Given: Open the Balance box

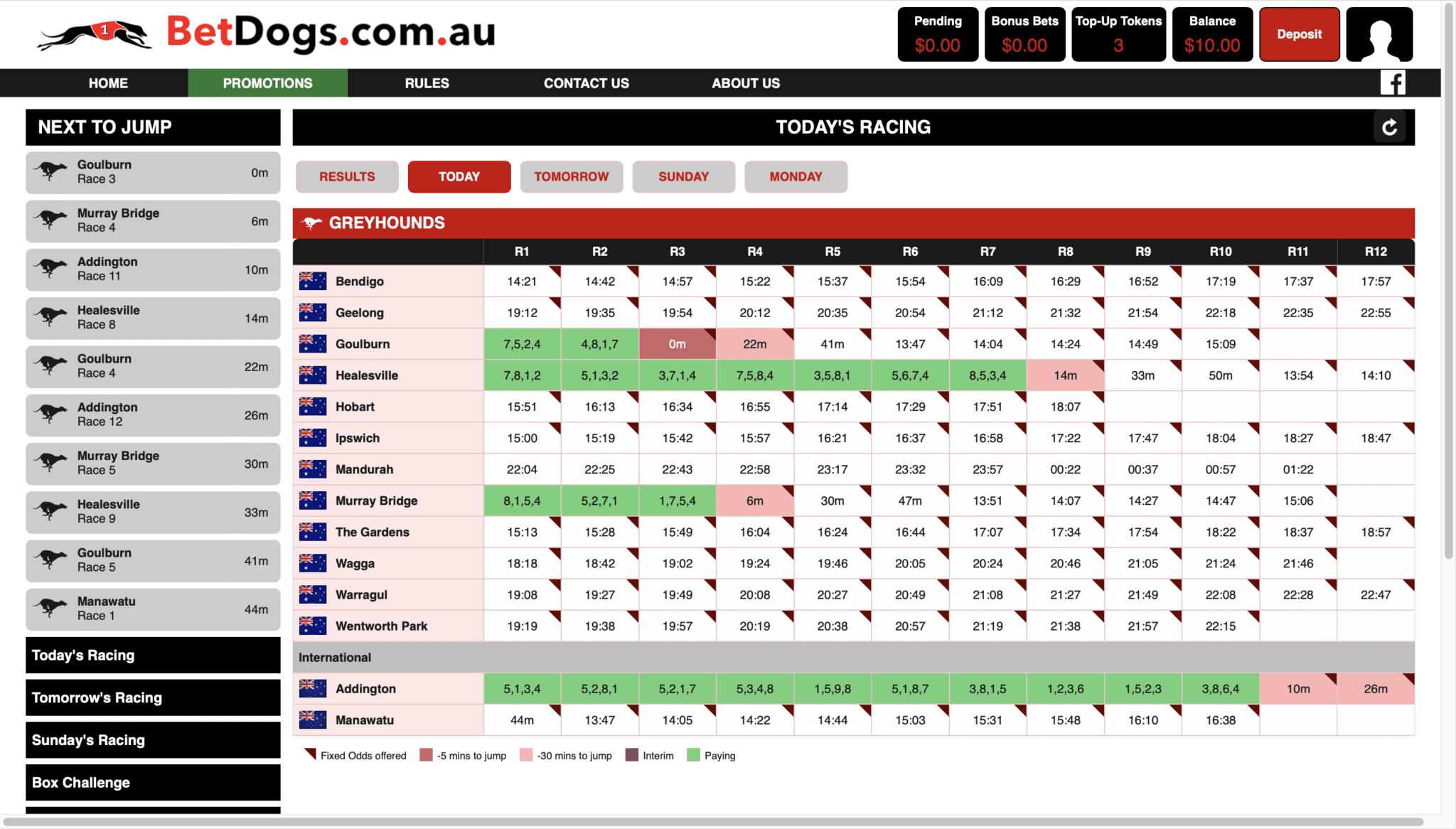Looking at the screenshot, I should coord(1212,34).
